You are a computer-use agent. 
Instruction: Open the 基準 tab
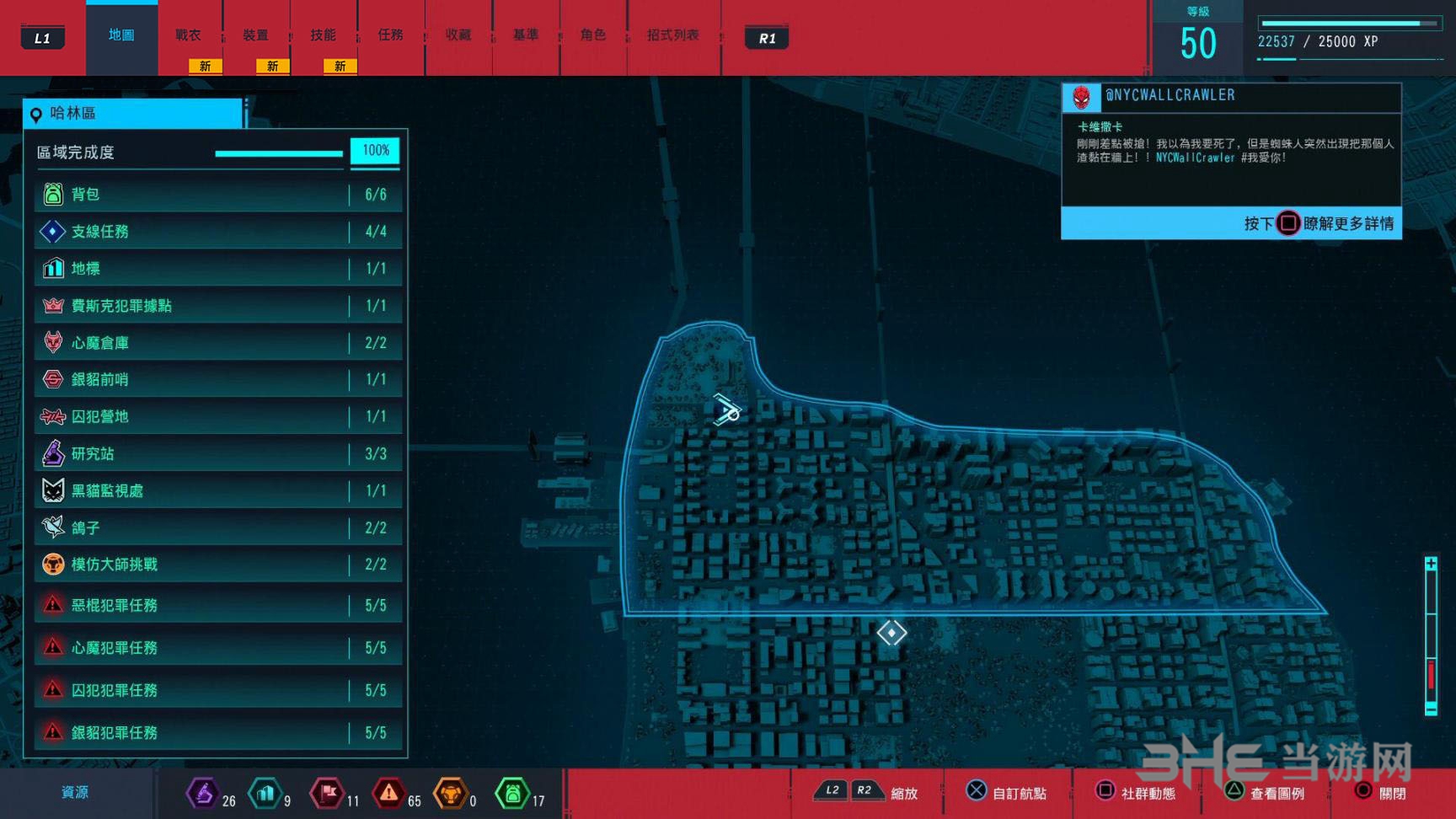(x=526, y=35)
